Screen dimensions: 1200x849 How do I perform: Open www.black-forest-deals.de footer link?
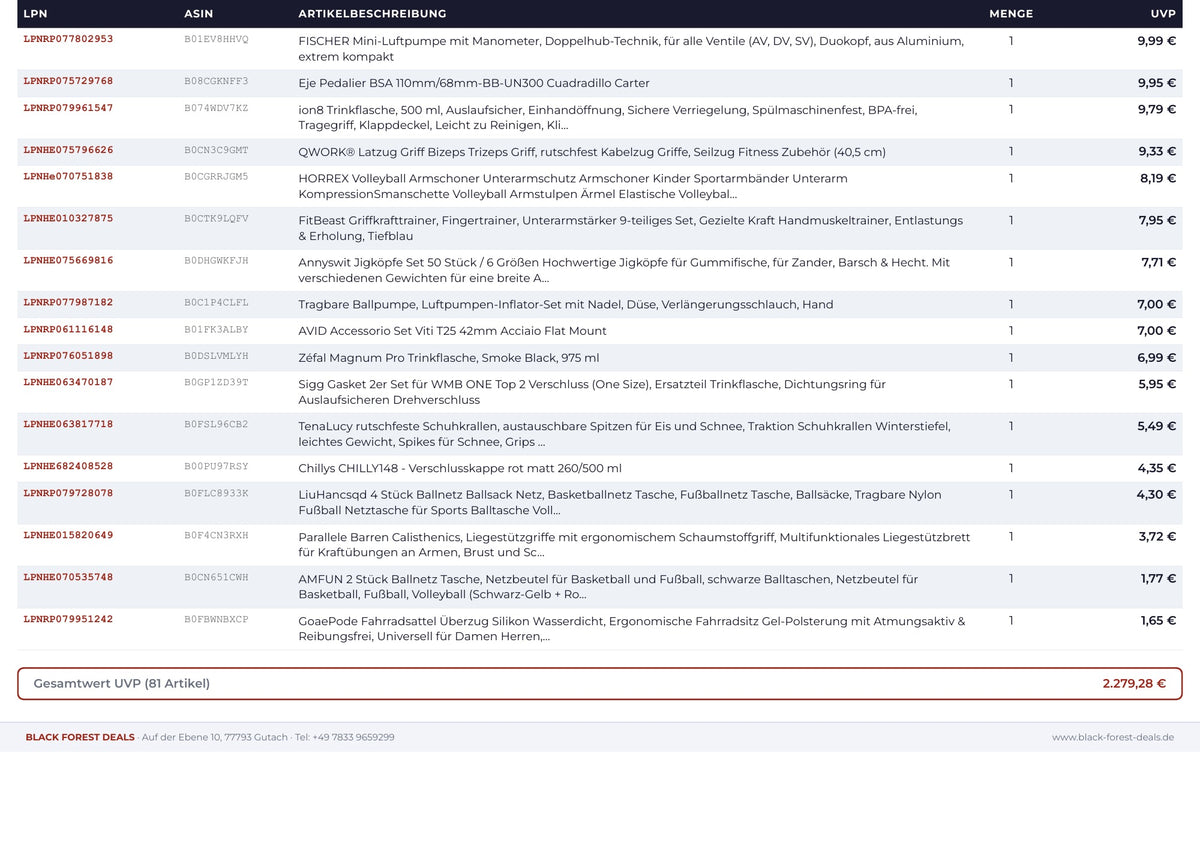tap(1113, 737)
